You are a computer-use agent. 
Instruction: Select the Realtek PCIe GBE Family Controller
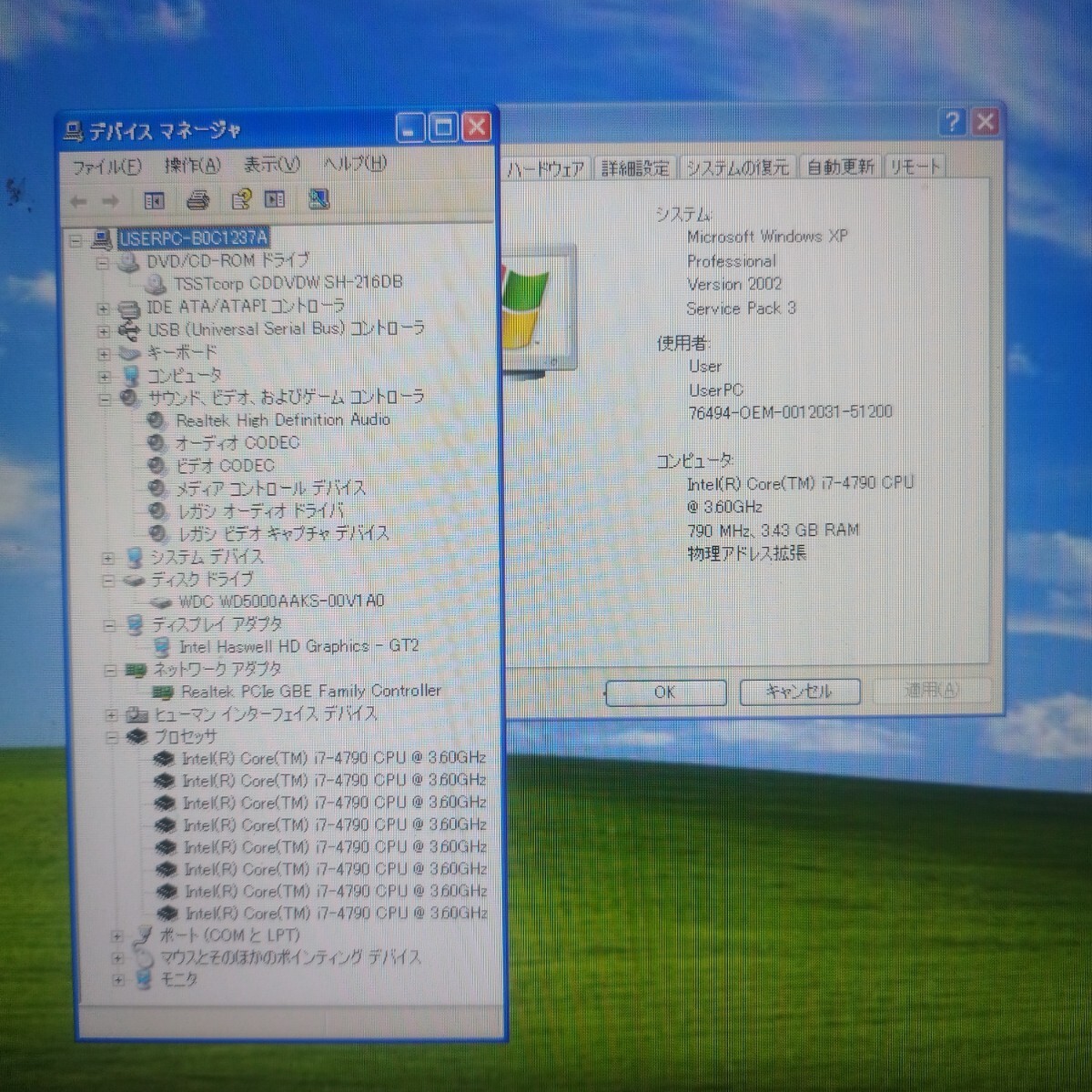[310, 692]
